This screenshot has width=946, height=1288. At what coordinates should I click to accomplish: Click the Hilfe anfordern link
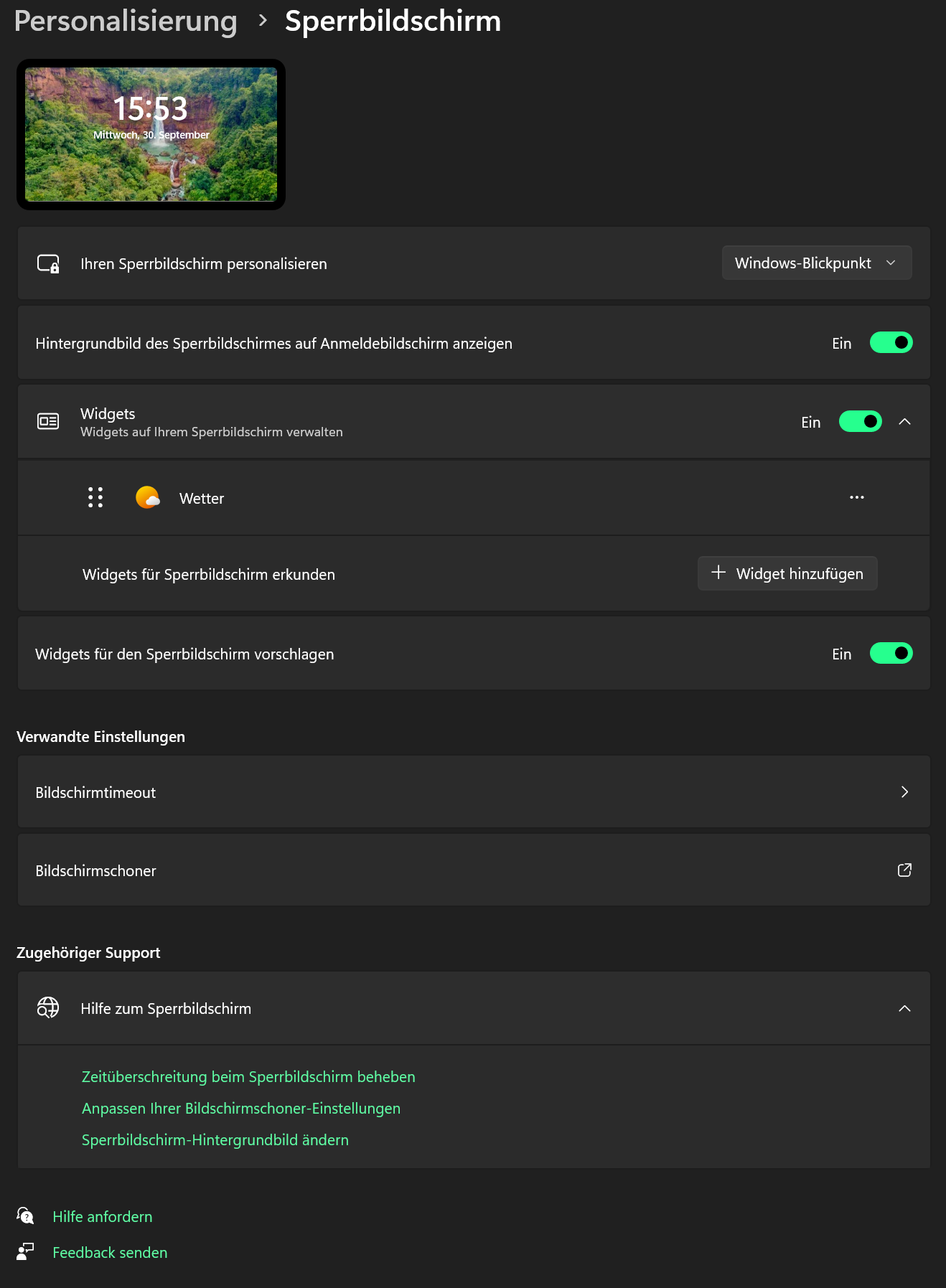[x=103, y=1216]
